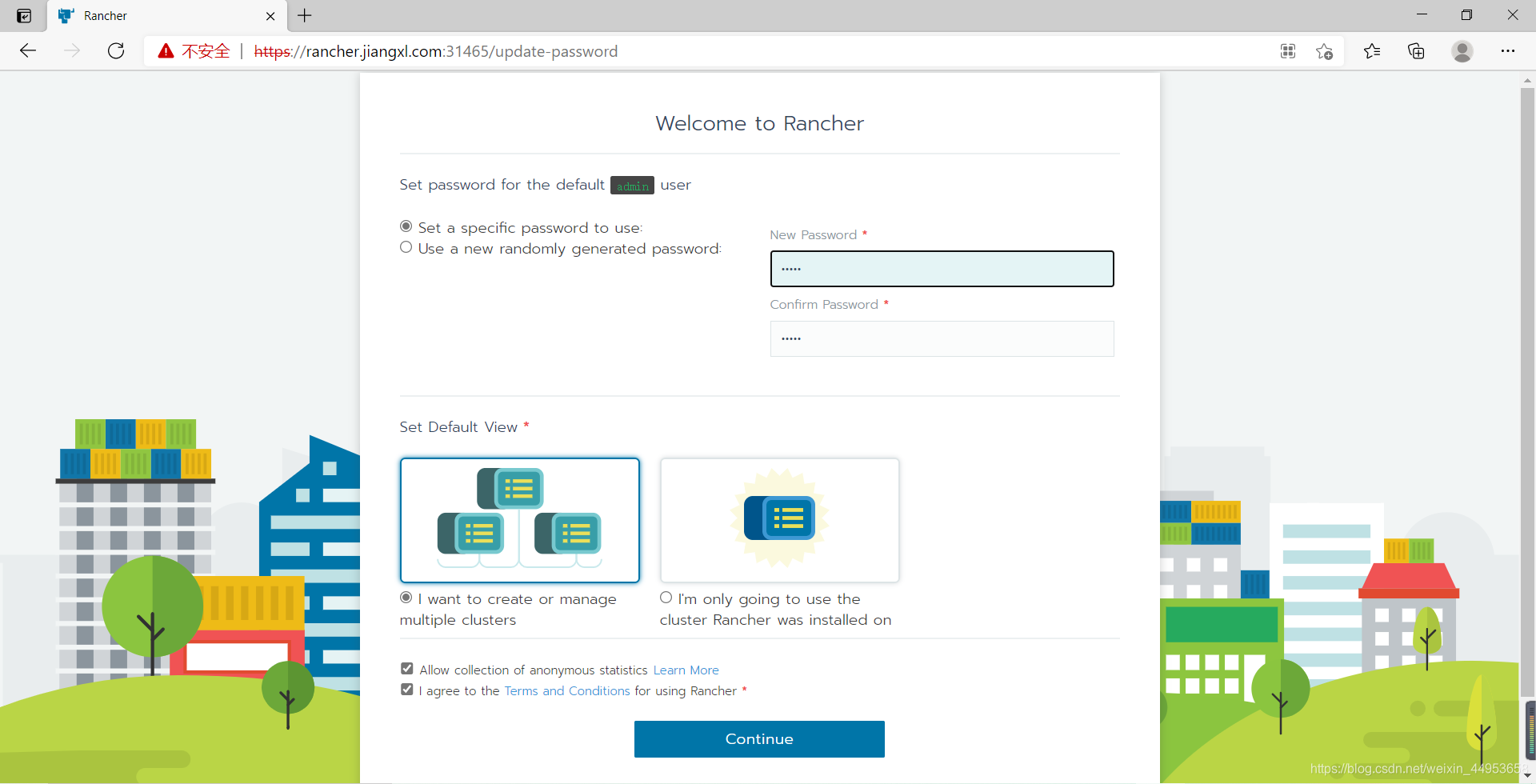
Task: Reload the Rancher page
Action: 116,51
